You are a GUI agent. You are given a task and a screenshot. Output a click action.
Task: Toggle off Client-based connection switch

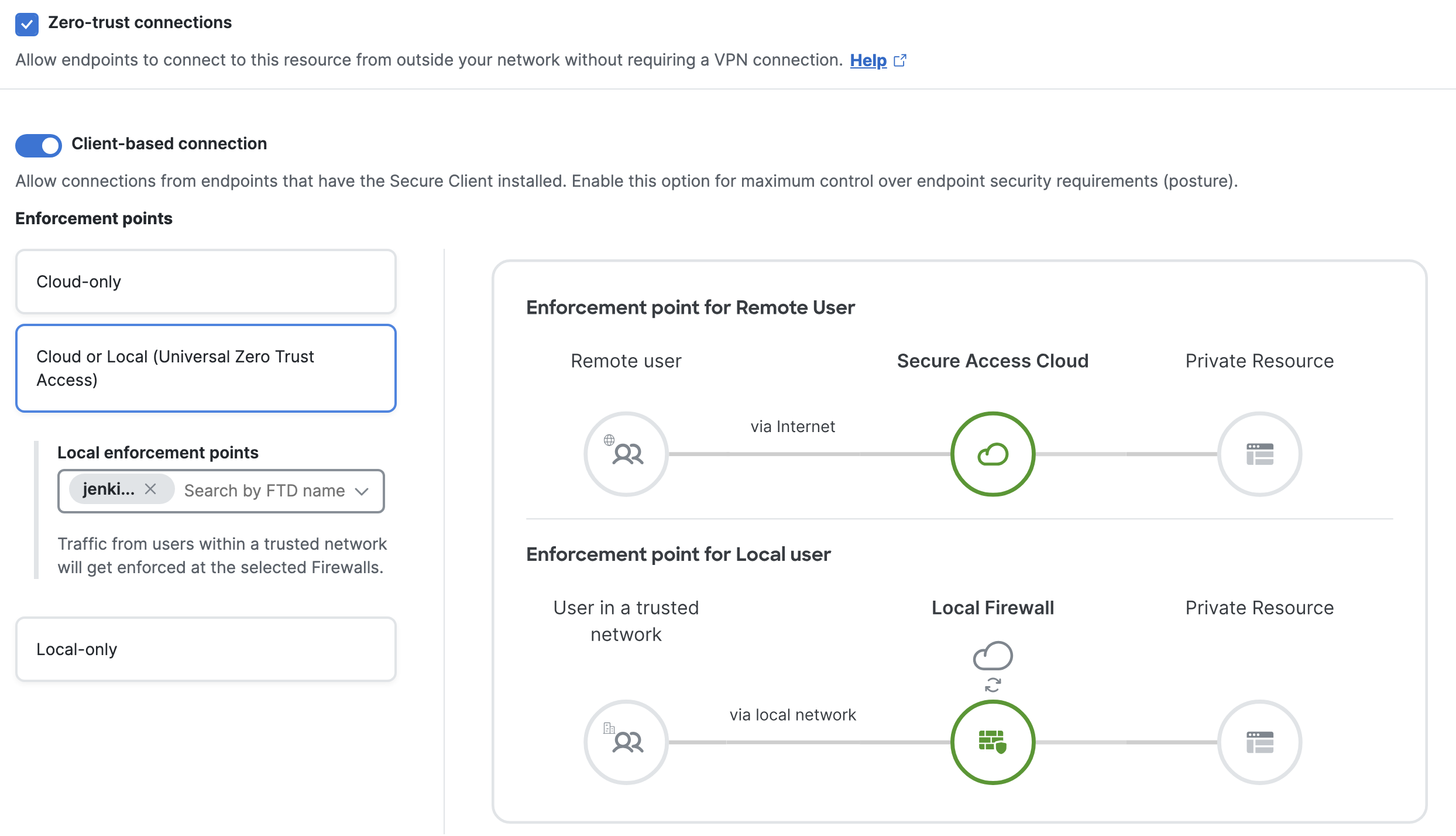(x=39, y=145)
